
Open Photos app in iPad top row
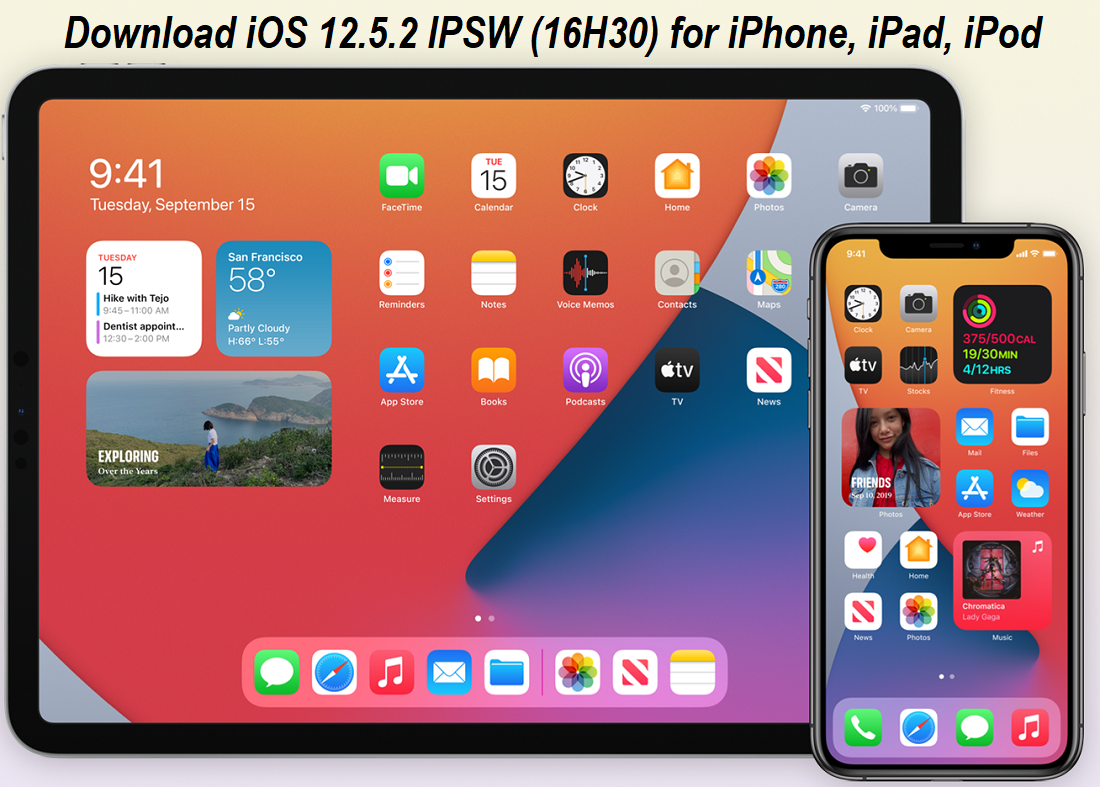[x=769, y=176]
